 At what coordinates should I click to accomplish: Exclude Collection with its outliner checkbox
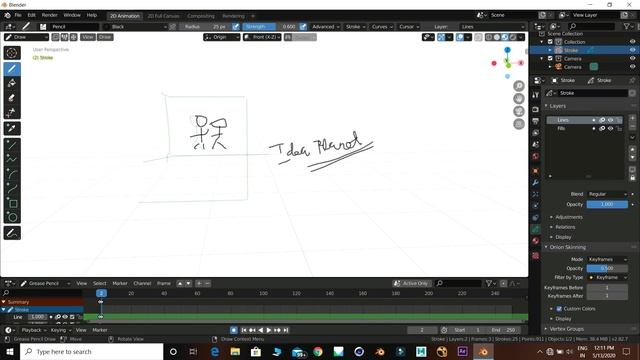pyautogui.click(x=550, y=42)
